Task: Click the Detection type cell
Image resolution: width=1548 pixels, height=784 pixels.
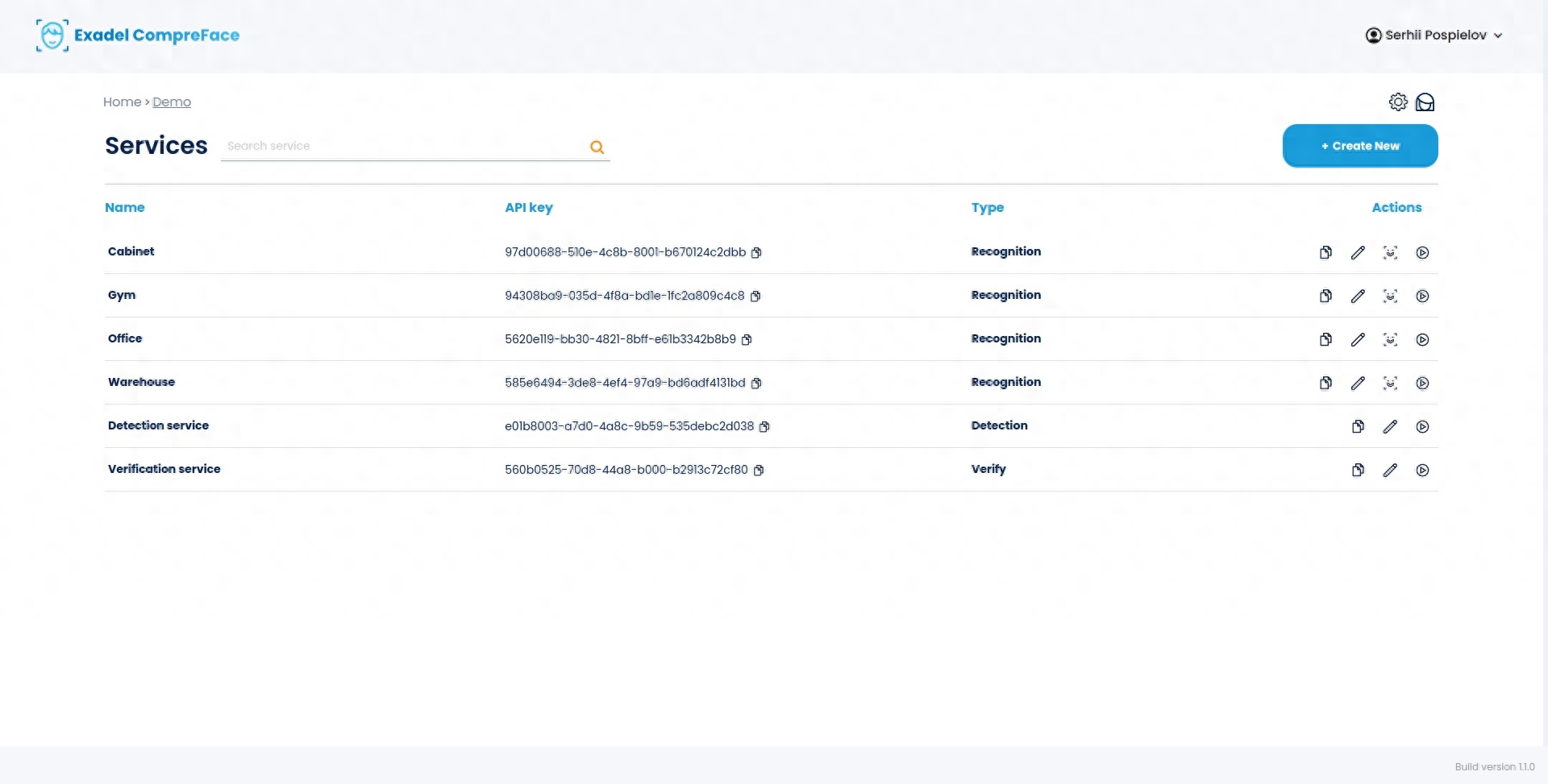Action: pyautogui.click(x=999, y=425)
